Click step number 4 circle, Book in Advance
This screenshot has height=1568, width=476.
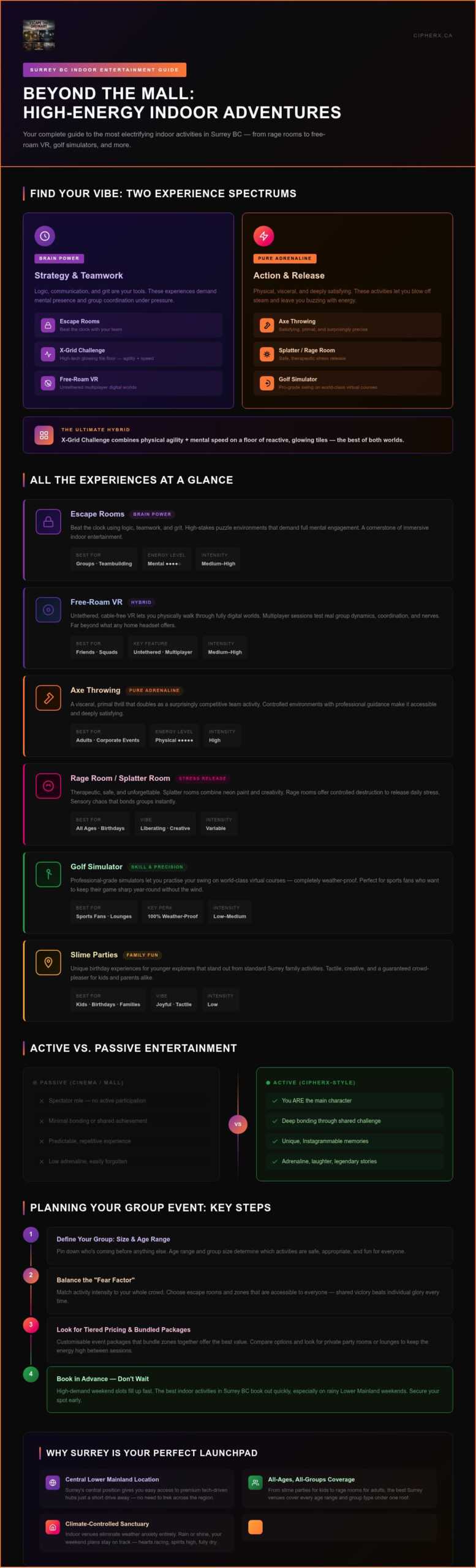tap(31, 1374)
